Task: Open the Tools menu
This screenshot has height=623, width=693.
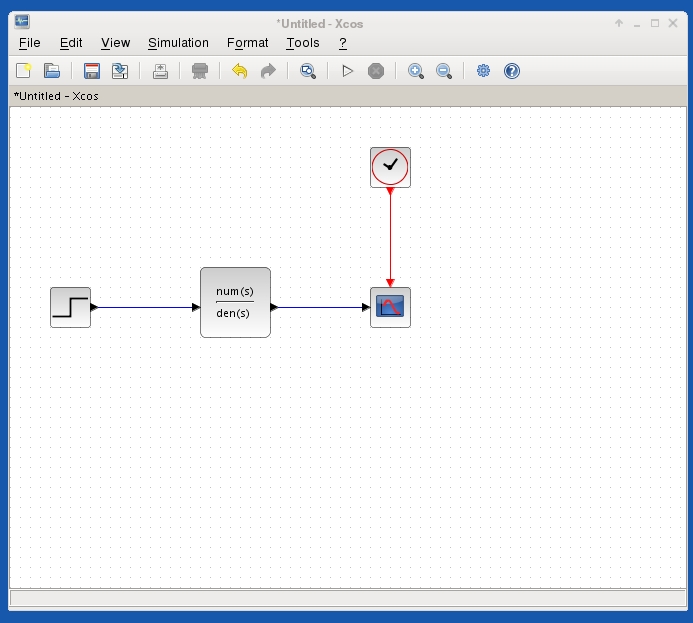Action: pos(303,43)
